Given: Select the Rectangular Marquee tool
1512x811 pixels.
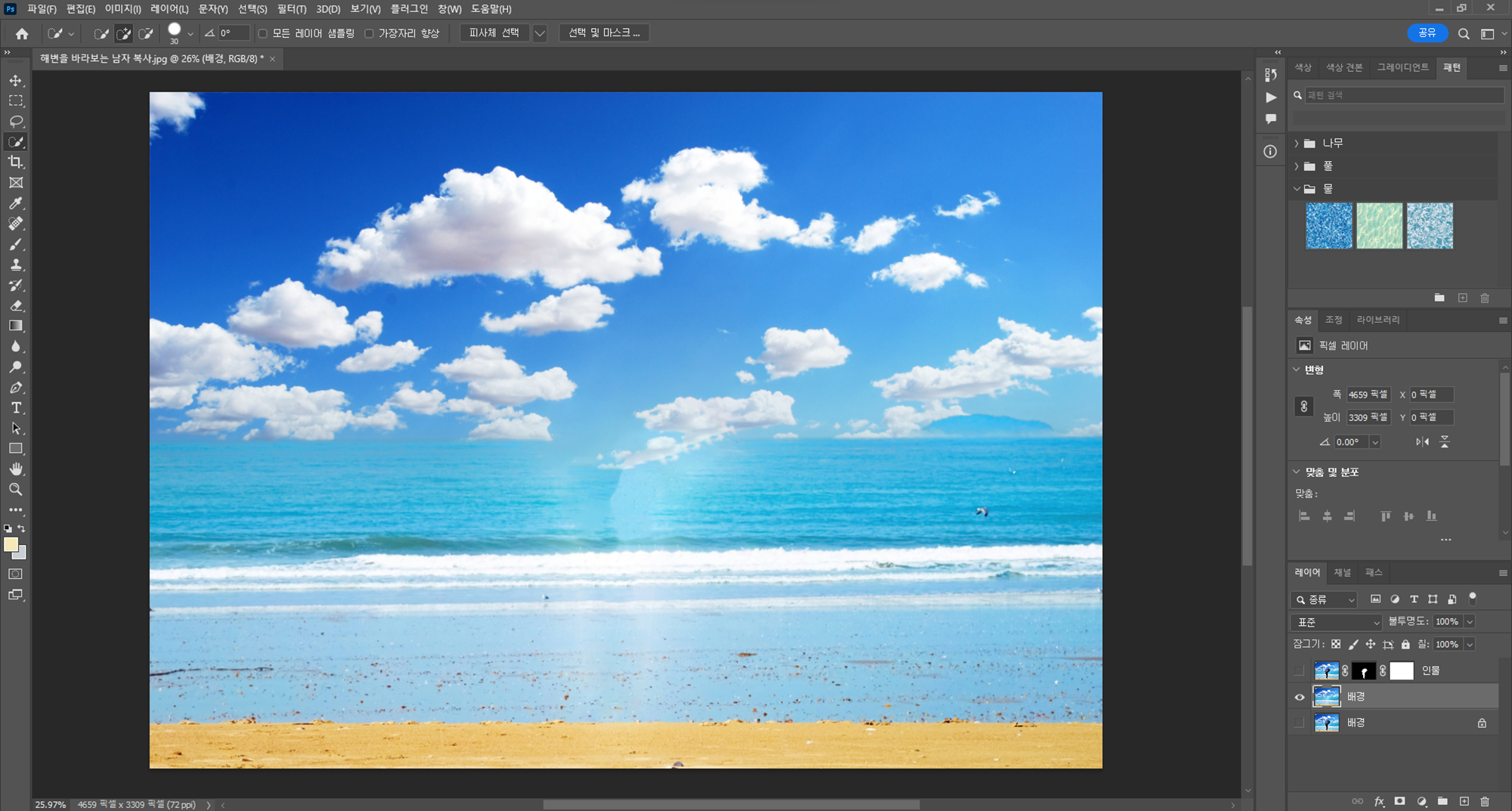Looking at the screenshot, I should (16, 101).
